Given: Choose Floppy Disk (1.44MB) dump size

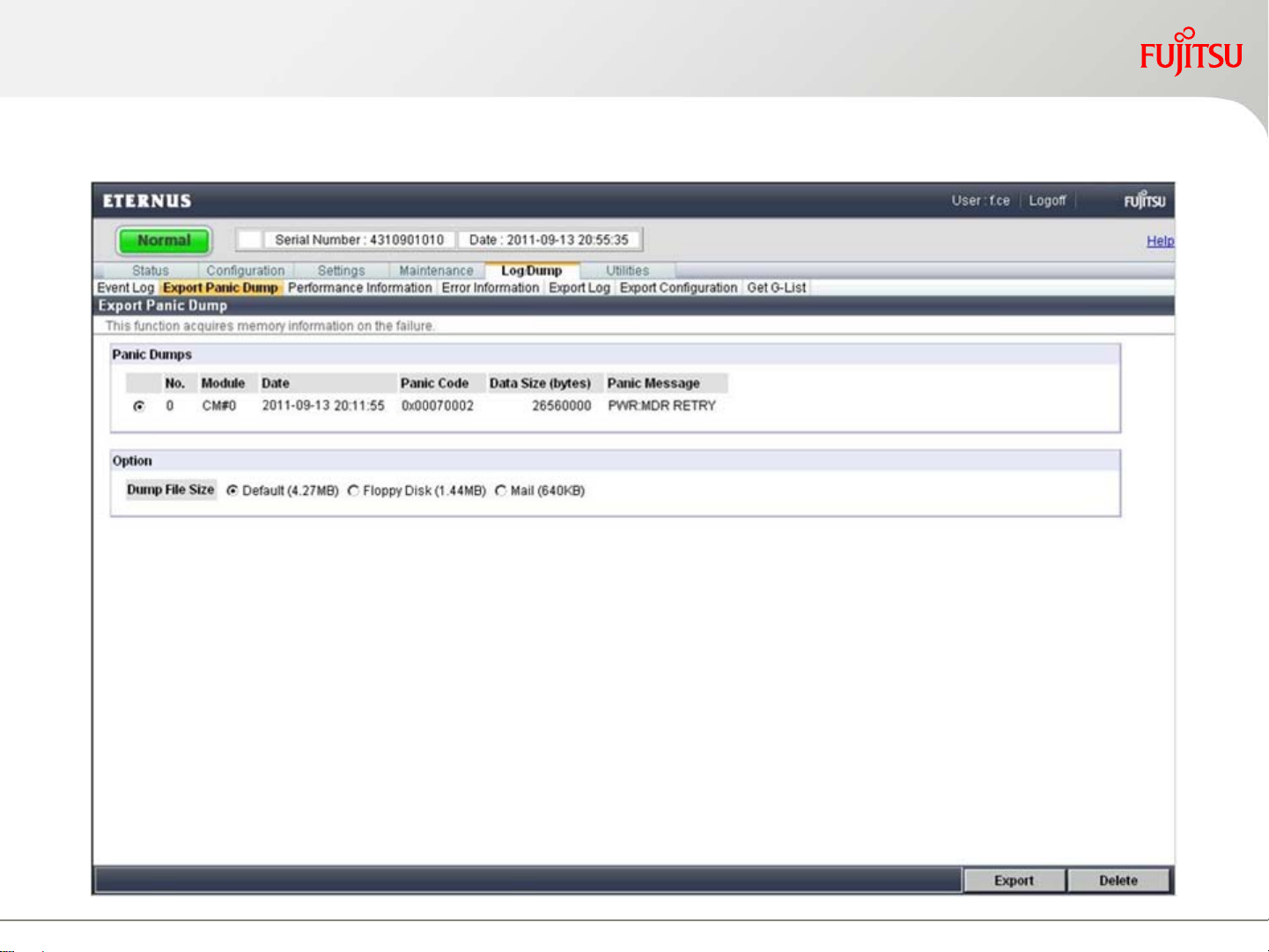Looking at the screenshot, I should (353, 491).
